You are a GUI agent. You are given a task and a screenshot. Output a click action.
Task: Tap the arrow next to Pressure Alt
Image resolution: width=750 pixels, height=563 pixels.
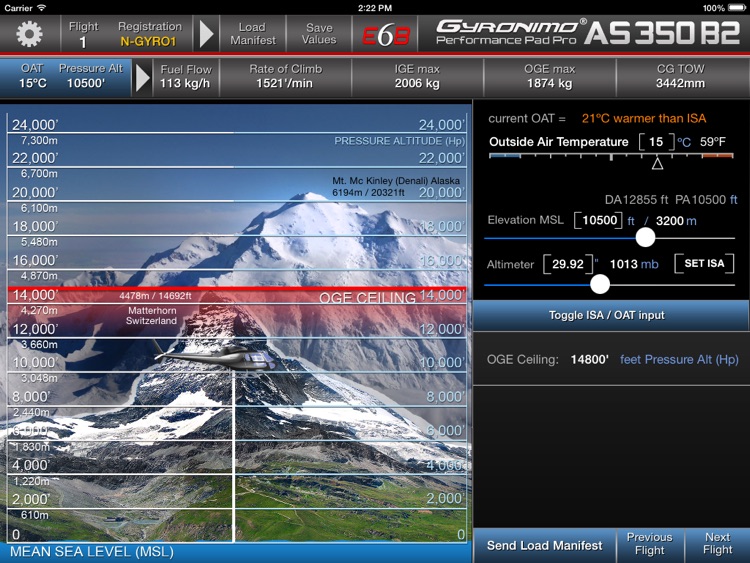[143, 77]
